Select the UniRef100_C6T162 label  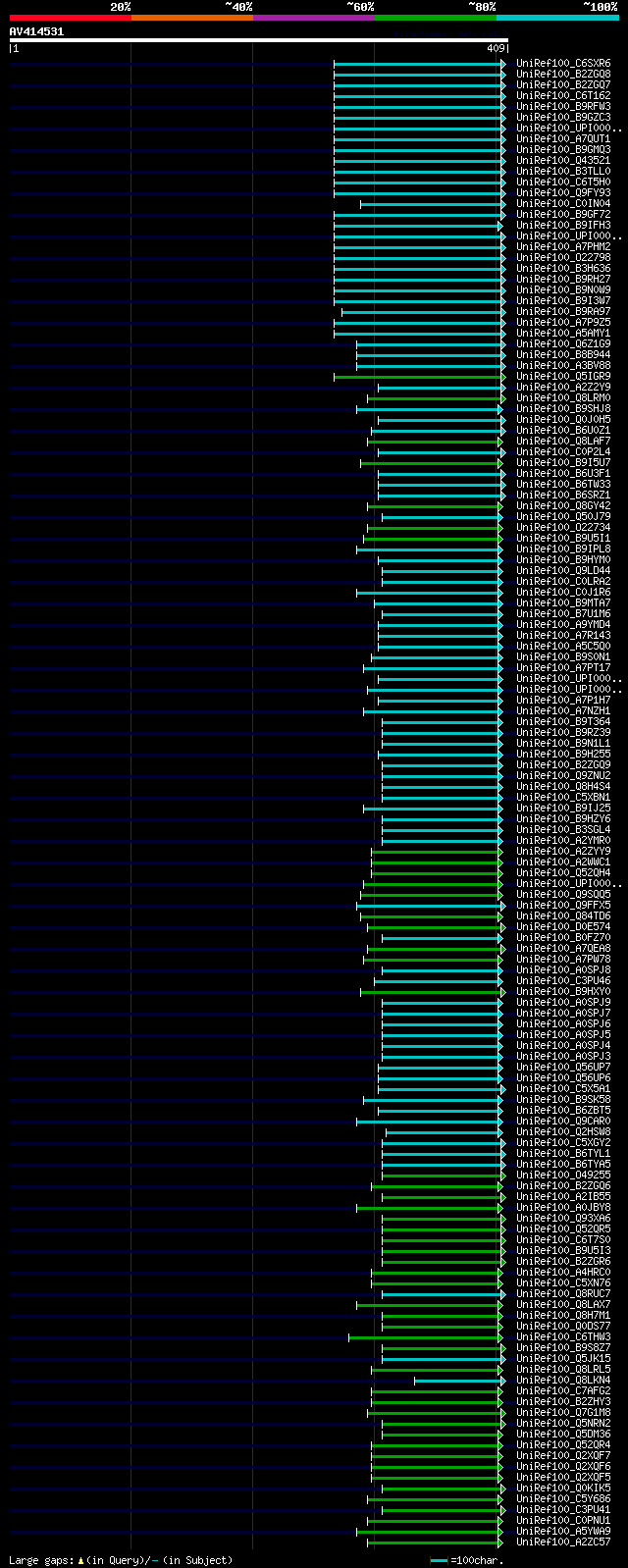563,96
